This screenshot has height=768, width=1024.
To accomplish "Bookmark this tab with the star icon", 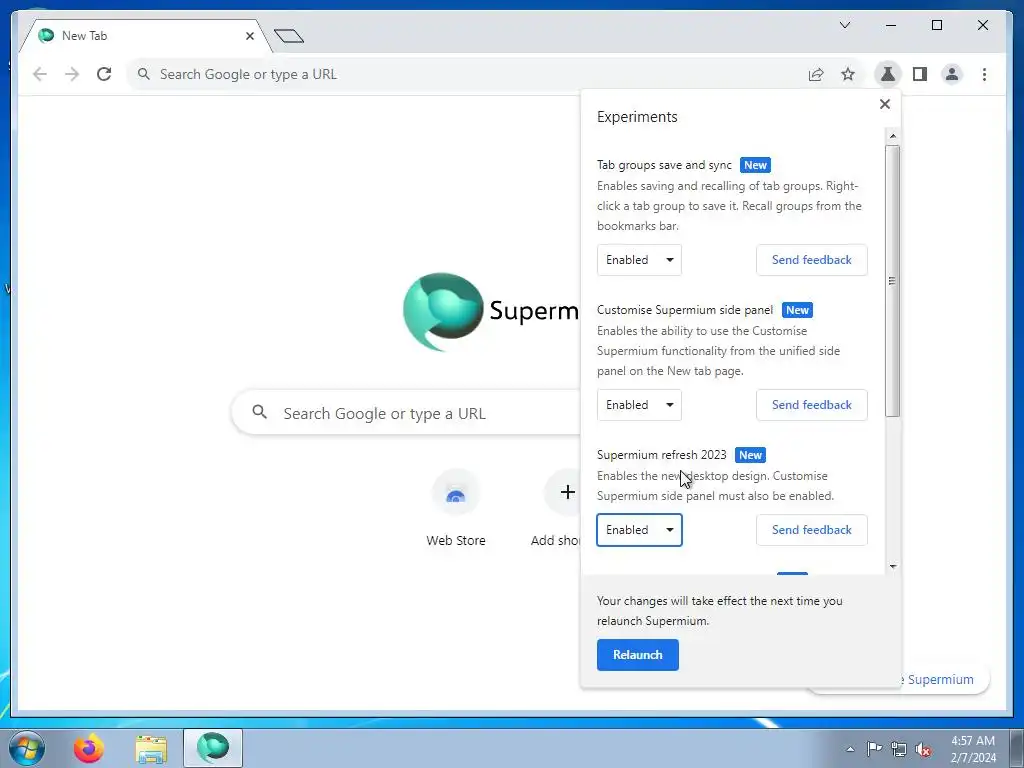I will click(x=848, y=74).
